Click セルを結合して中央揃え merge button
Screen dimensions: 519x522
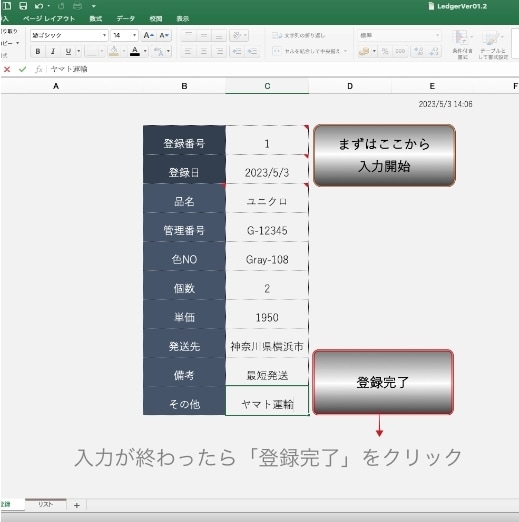click(x=307, y=51)
